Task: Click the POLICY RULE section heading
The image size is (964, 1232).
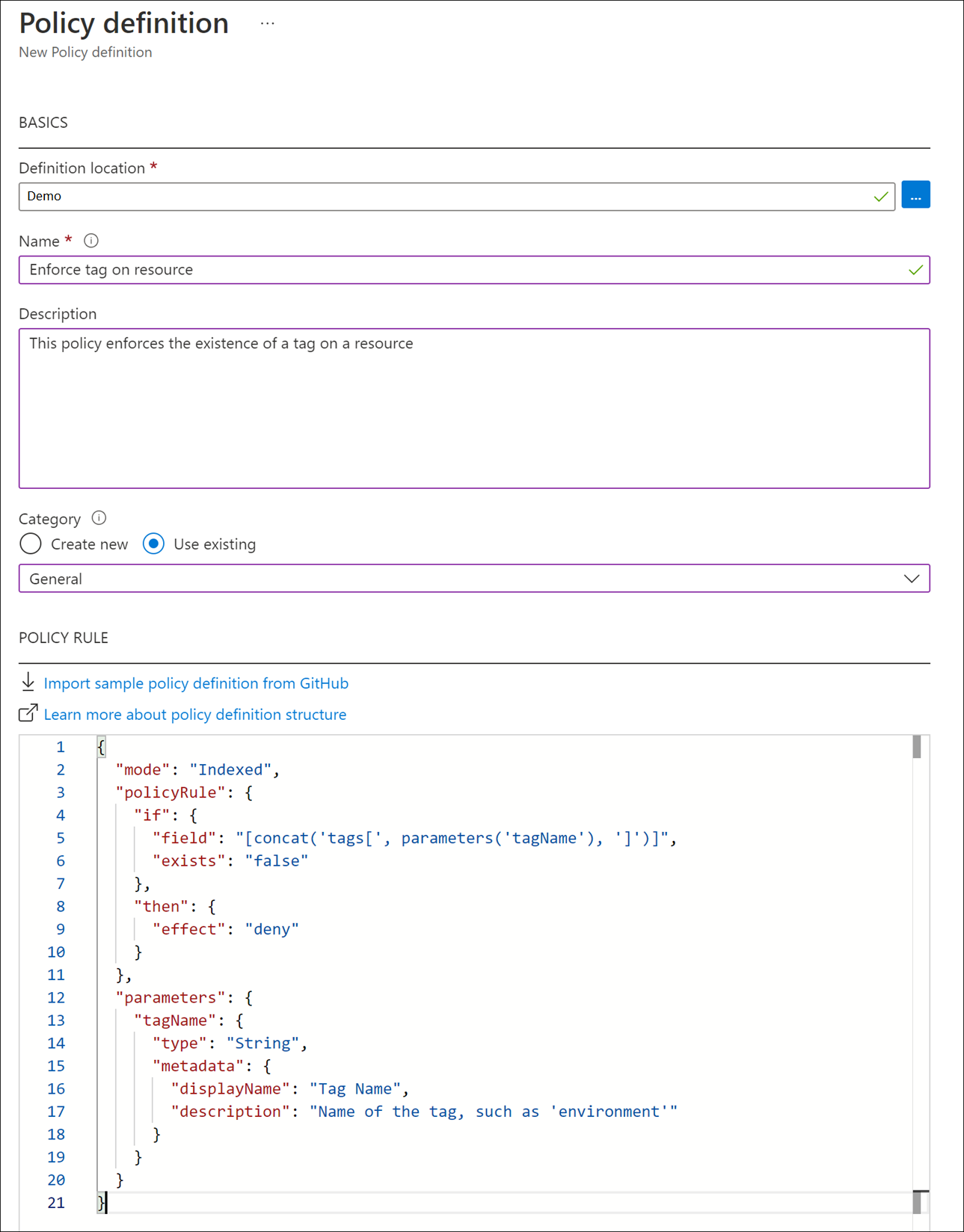Action: pos(64,638)
